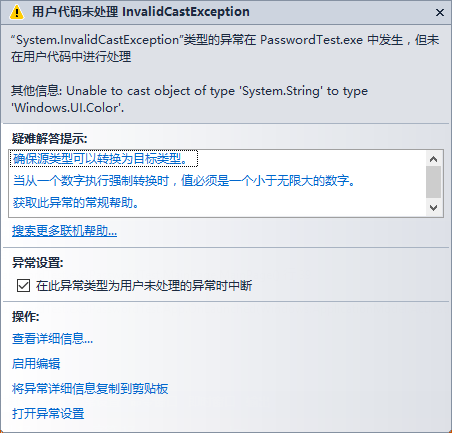Open 打开异常设置 link
452x433 pixels.
[48, 413]
